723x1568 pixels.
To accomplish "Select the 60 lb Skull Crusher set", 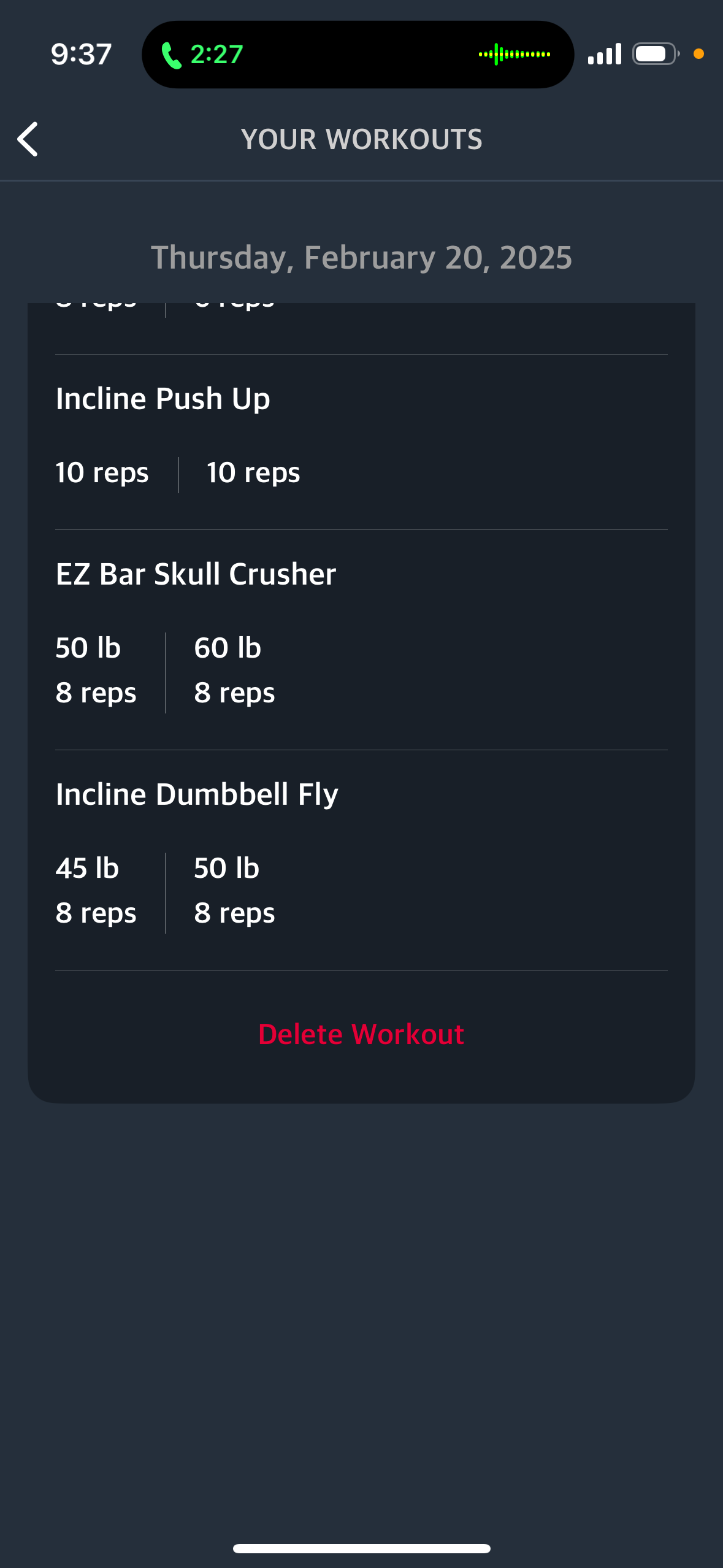I will click(x=234, y=671).
